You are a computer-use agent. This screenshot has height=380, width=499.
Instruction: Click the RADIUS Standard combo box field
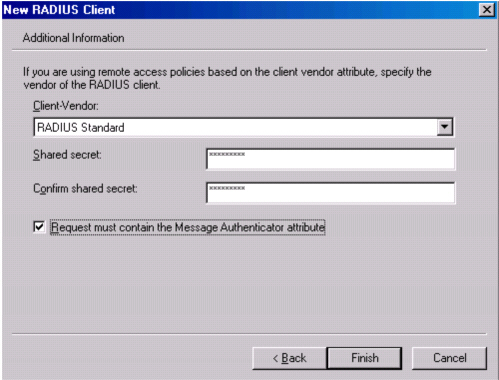[x=243, y=127]
